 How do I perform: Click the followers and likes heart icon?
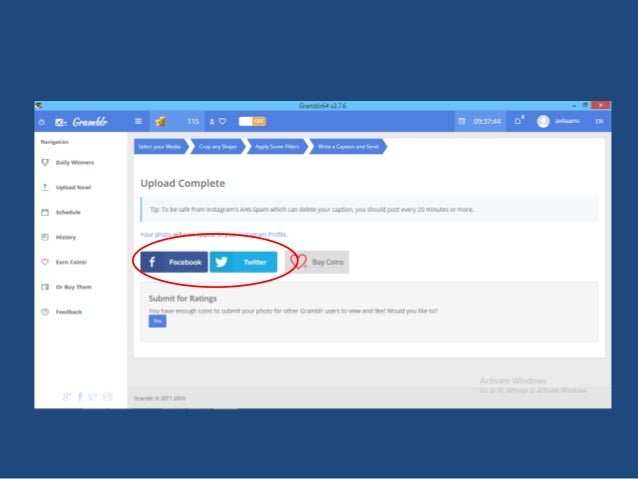[x=223, y=121]
